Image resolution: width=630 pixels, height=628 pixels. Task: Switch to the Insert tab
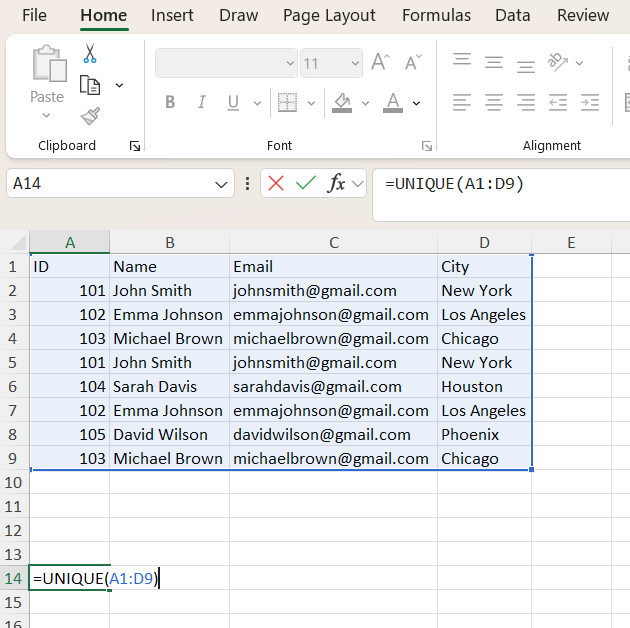(x=172, y=16)
